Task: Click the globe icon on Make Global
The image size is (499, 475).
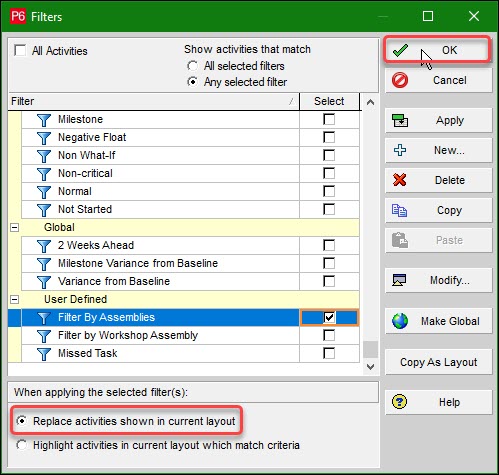Action: (x=400, y=321)
